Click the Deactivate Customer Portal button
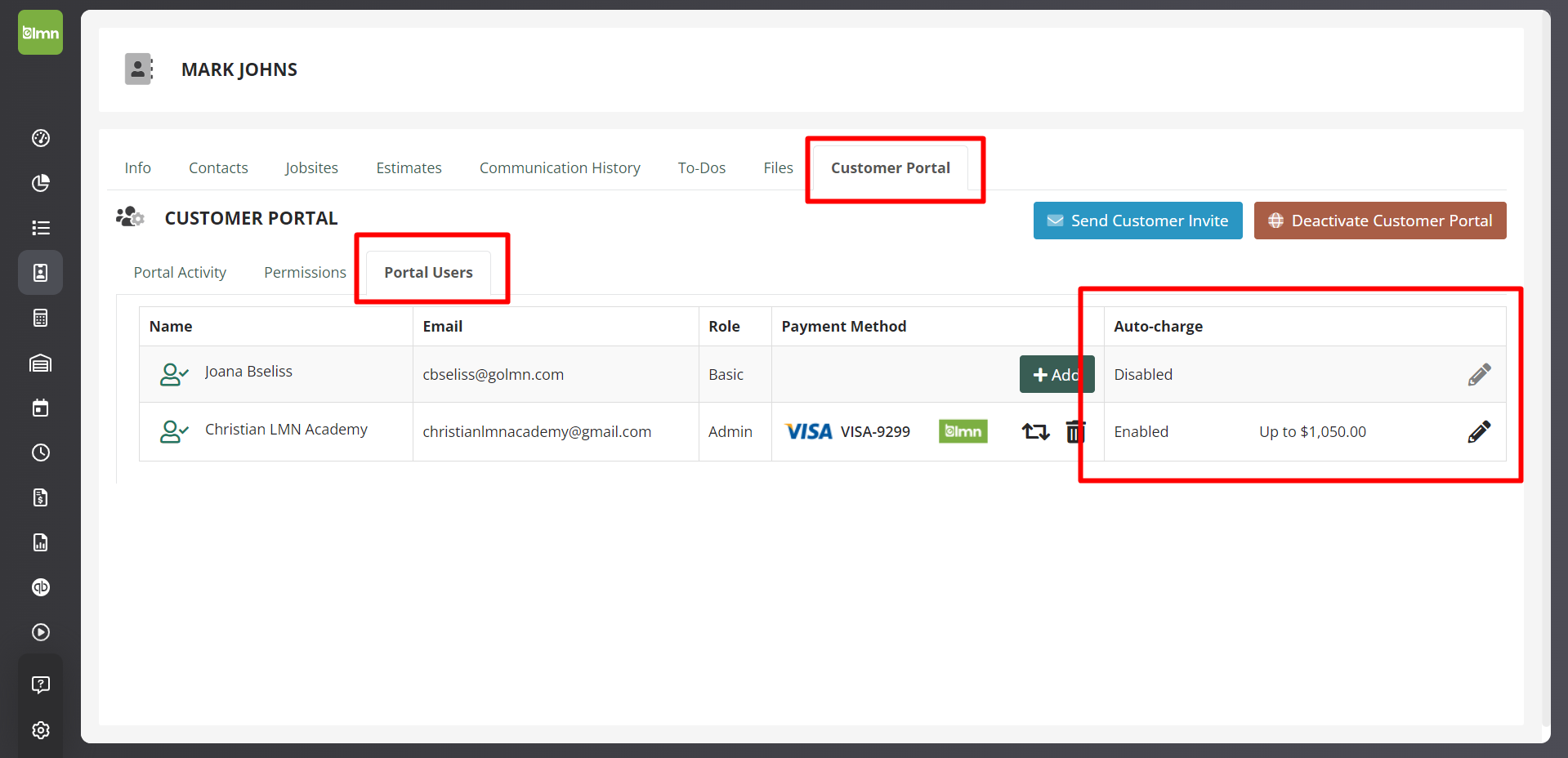Screen dimensions: 1568x758 tap(1379, 221)
